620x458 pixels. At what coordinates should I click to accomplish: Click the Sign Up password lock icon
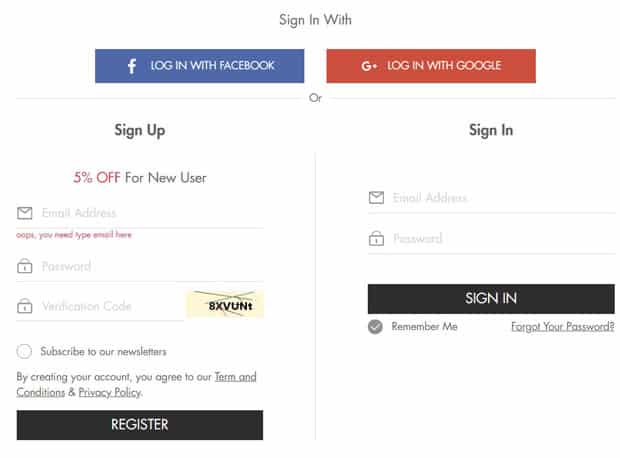click(25, 267)
